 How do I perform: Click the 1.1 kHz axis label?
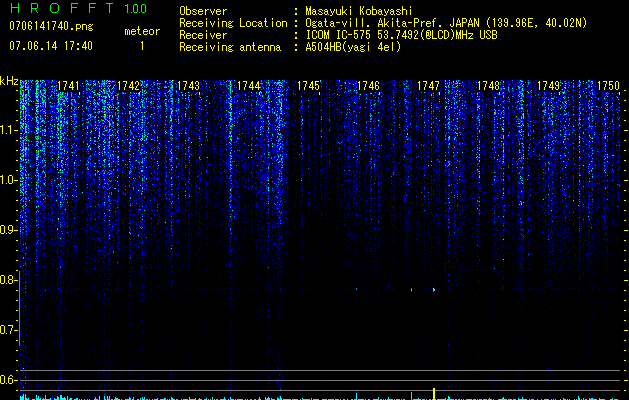7,130
